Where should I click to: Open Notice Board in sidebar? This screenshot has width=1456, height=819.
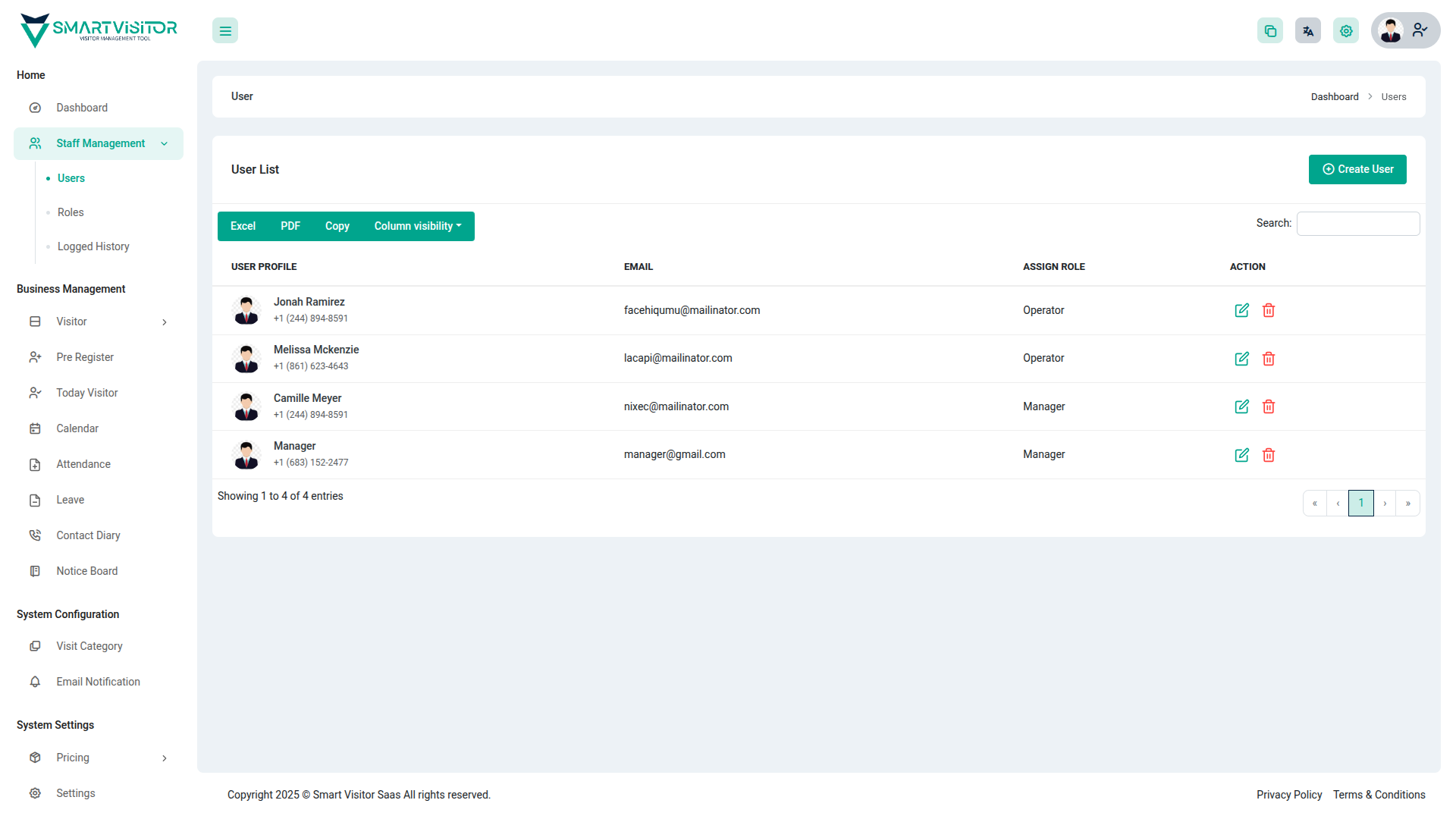tap(86, 571)
